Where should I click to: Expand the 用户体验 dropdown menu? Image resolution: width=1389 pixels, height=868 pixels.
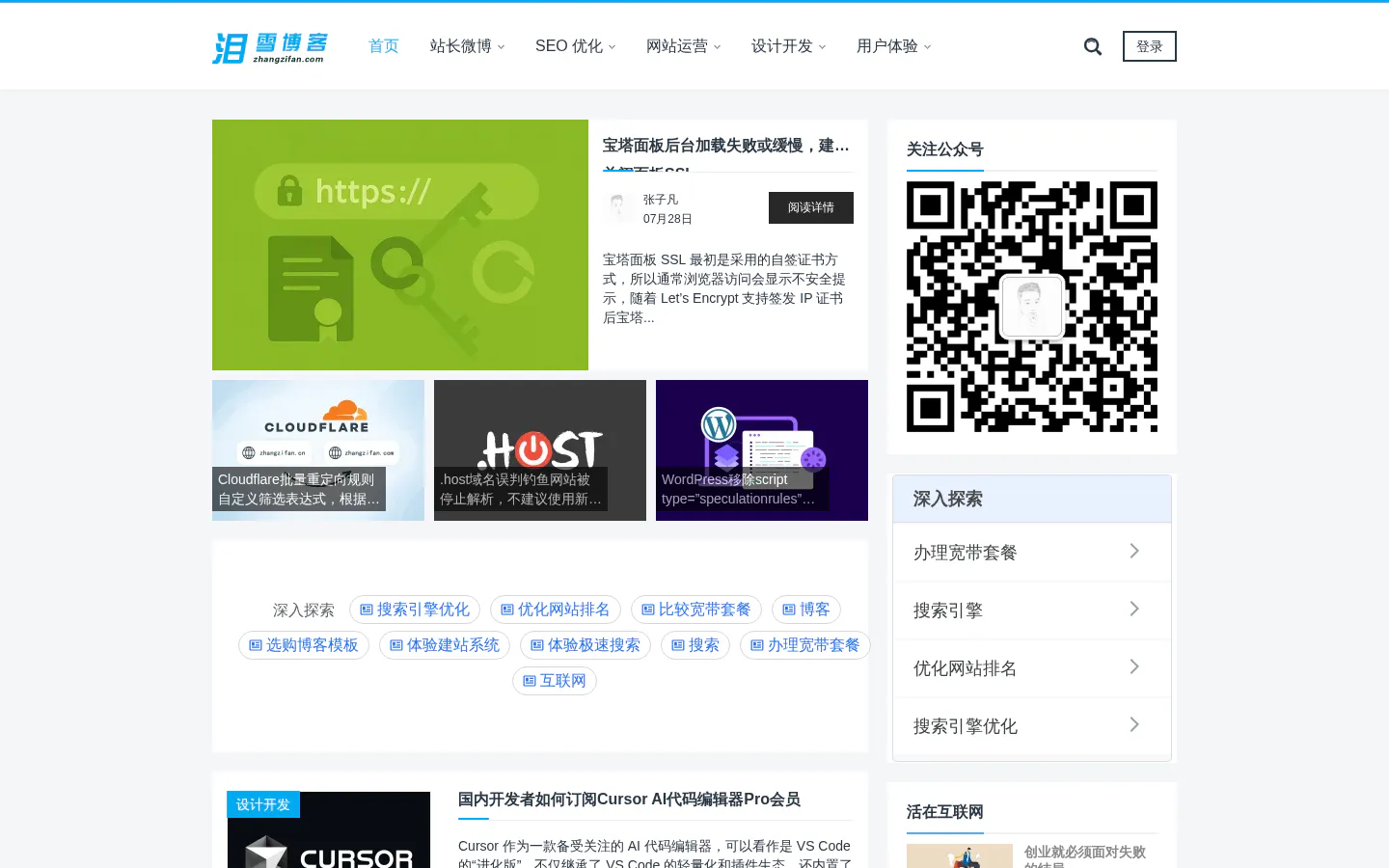(x=894, y=46)
